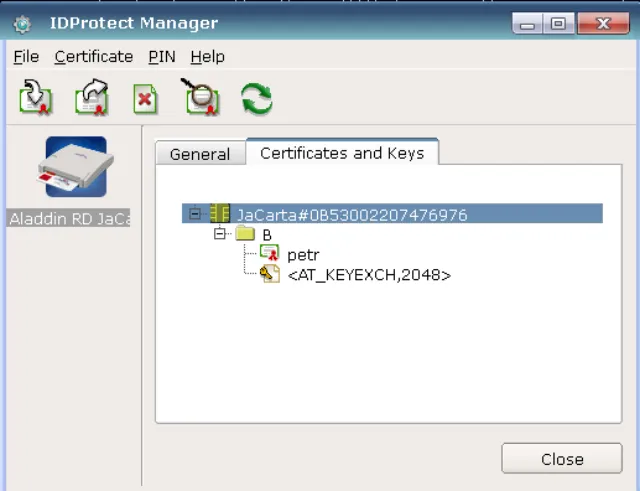Maximize the IDProtect Manager window
The width and height of the screenshot is (640, 491).
(x=558, y=24)
